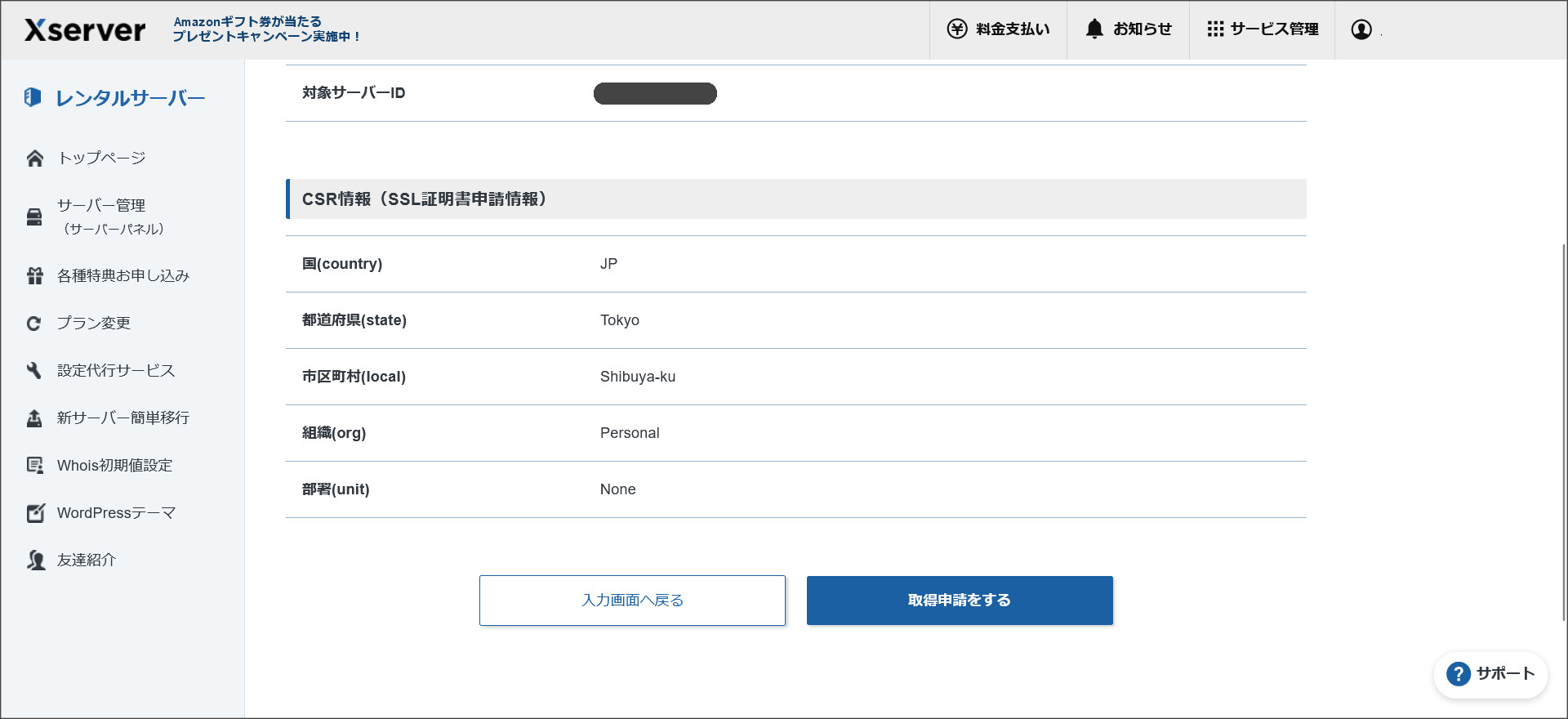The height and width of the screenshot is (719, 1568).
Task: Go back via 入力画面へ戻る button
Action: [x=632, y=601]
